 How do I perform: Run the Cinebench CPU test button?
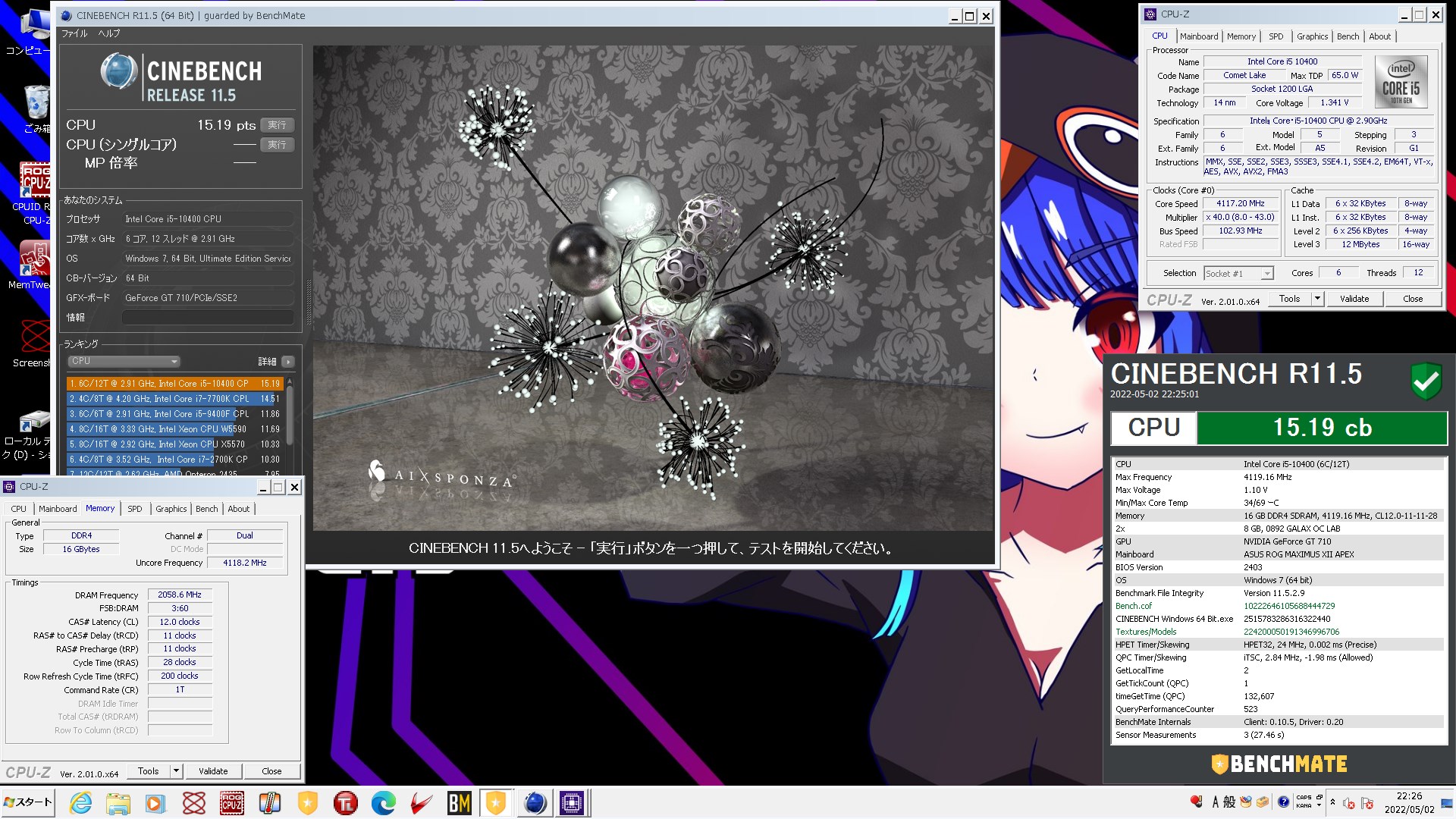pos(278,125)
